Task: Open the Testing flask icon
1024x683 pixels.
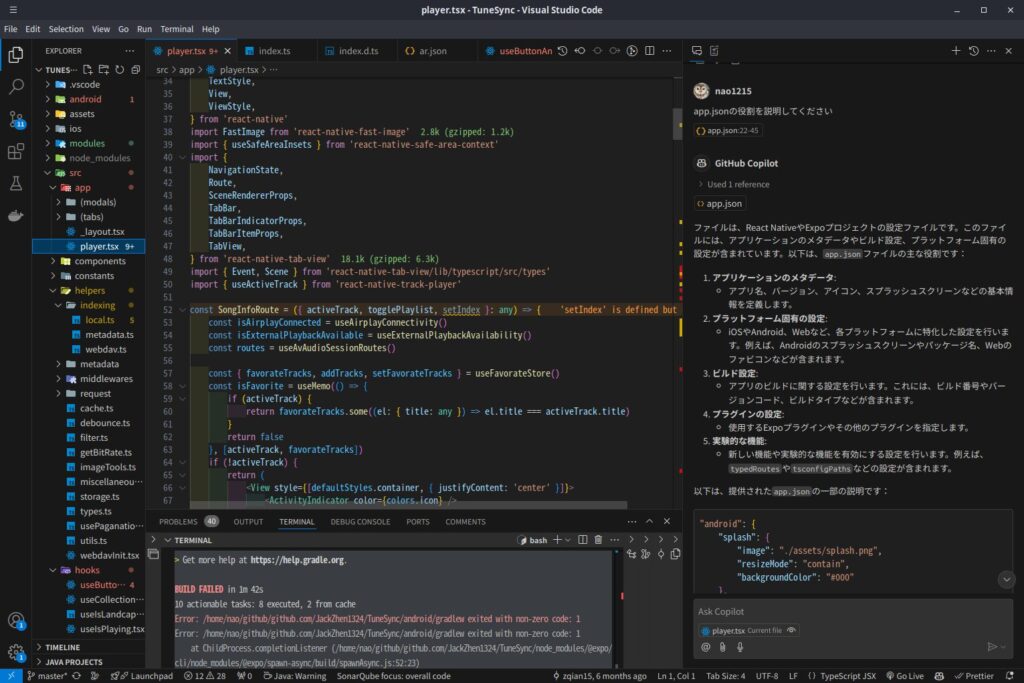Action: [16, 184]
